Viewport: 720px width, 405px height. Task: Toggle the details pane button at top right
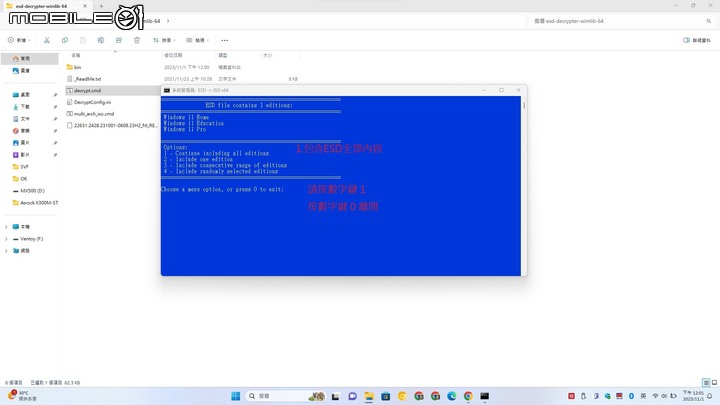(697, 40)
